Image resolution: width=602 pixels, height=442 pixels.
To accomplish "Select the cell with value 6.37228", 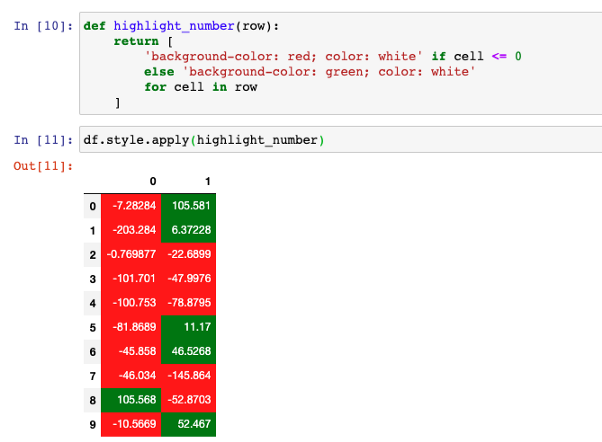I will point(188,230).
